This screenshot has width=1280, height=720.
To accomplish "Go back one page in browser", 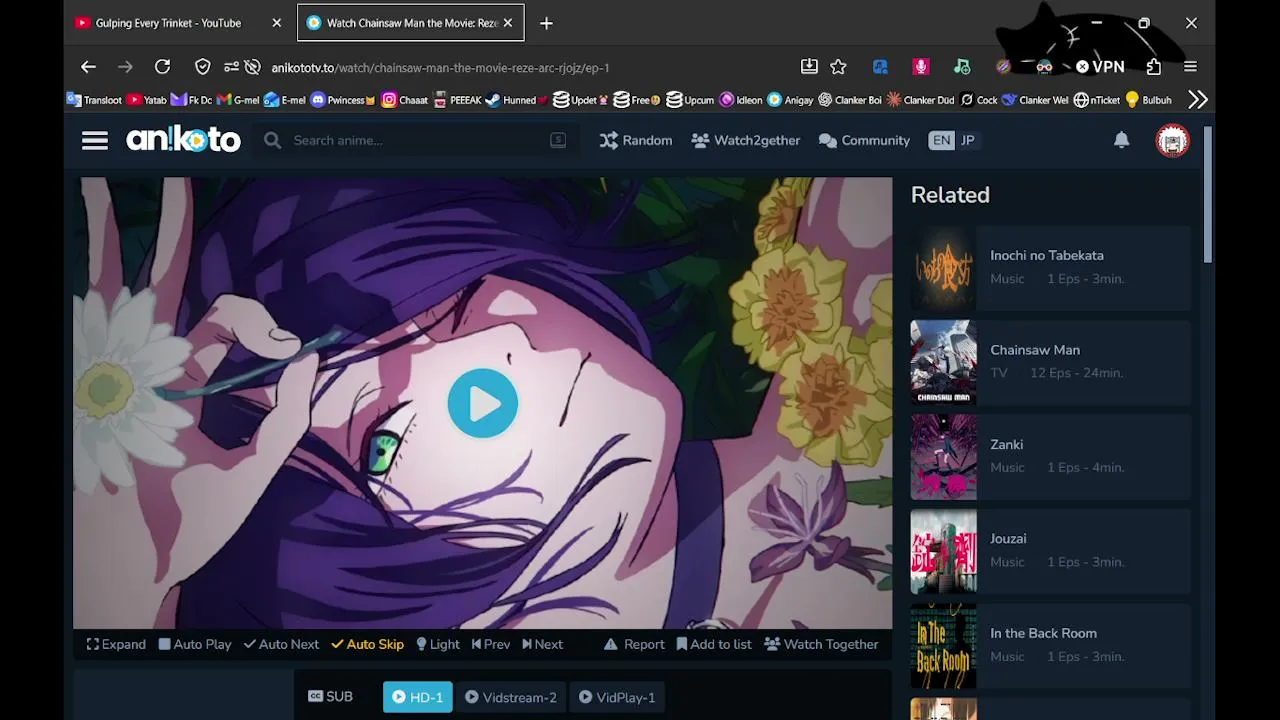I will click(x=88, y=67).
